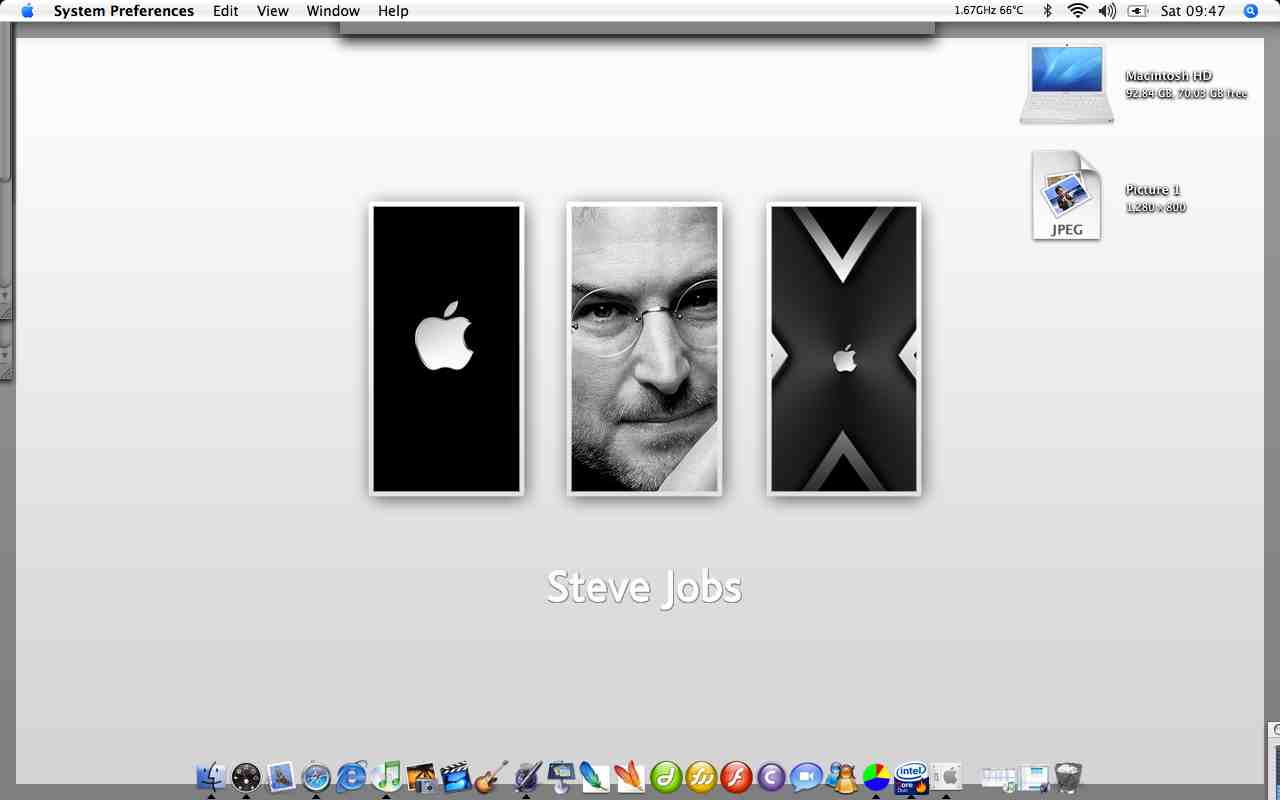The height and width of the screenshot is (800, 1280).
Task: Launch Illustrator flower icon in Dock
Action: pyautogui.click(x=630, y=776)
